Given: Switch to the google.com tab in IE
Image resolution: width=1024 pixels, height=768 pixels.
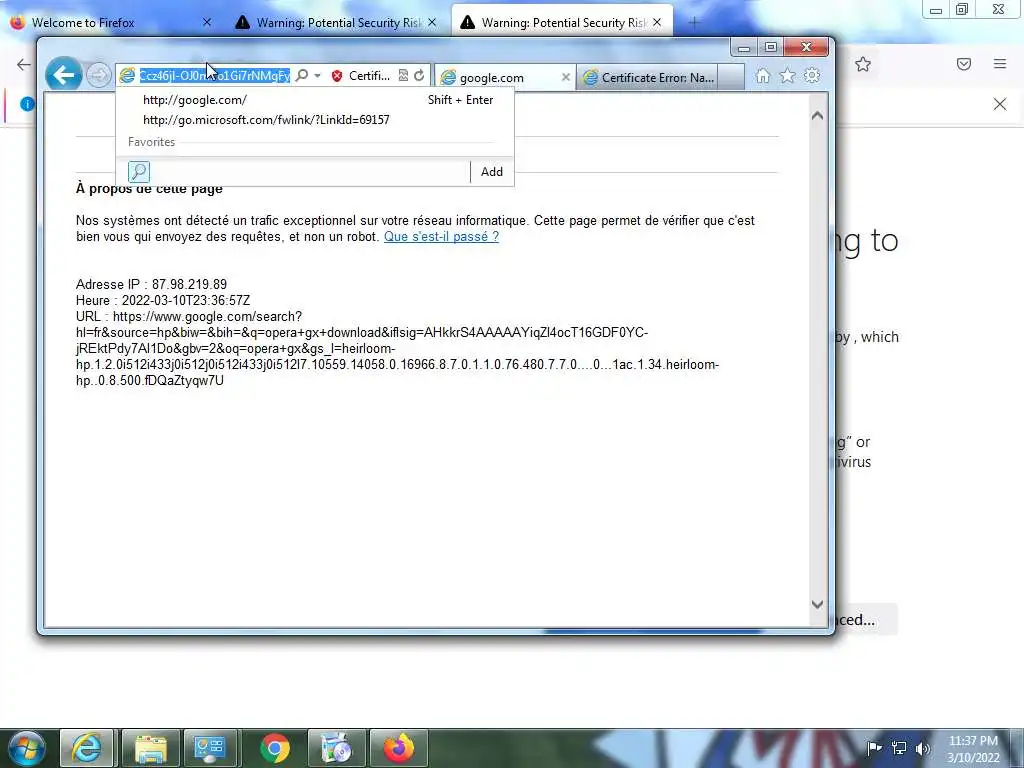Looking at the screenshot, I should pos(500,78).
